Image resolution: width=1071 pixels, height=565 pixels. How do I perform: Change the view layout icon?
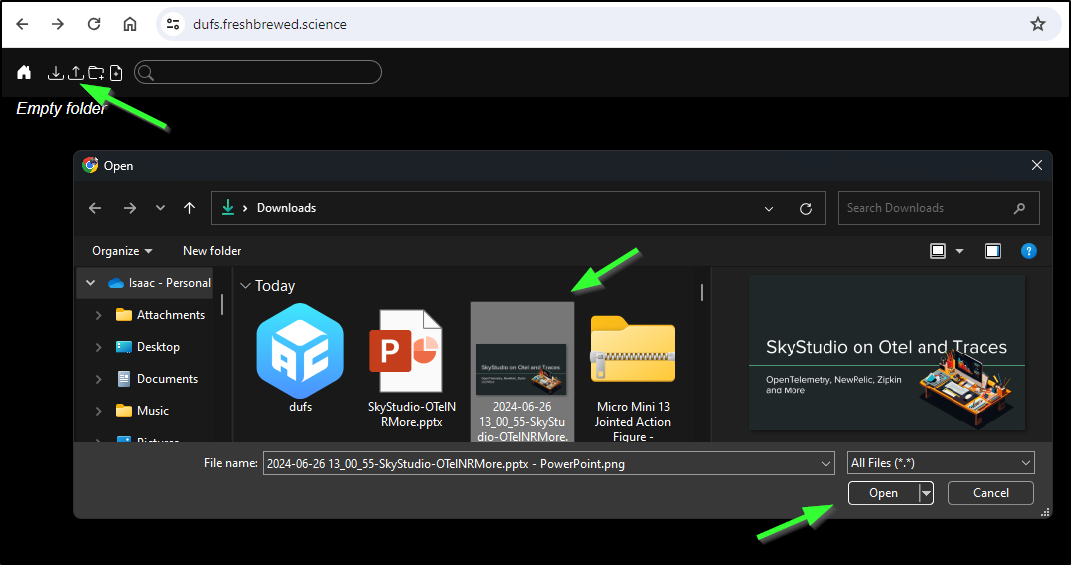(x=938, y=251)
